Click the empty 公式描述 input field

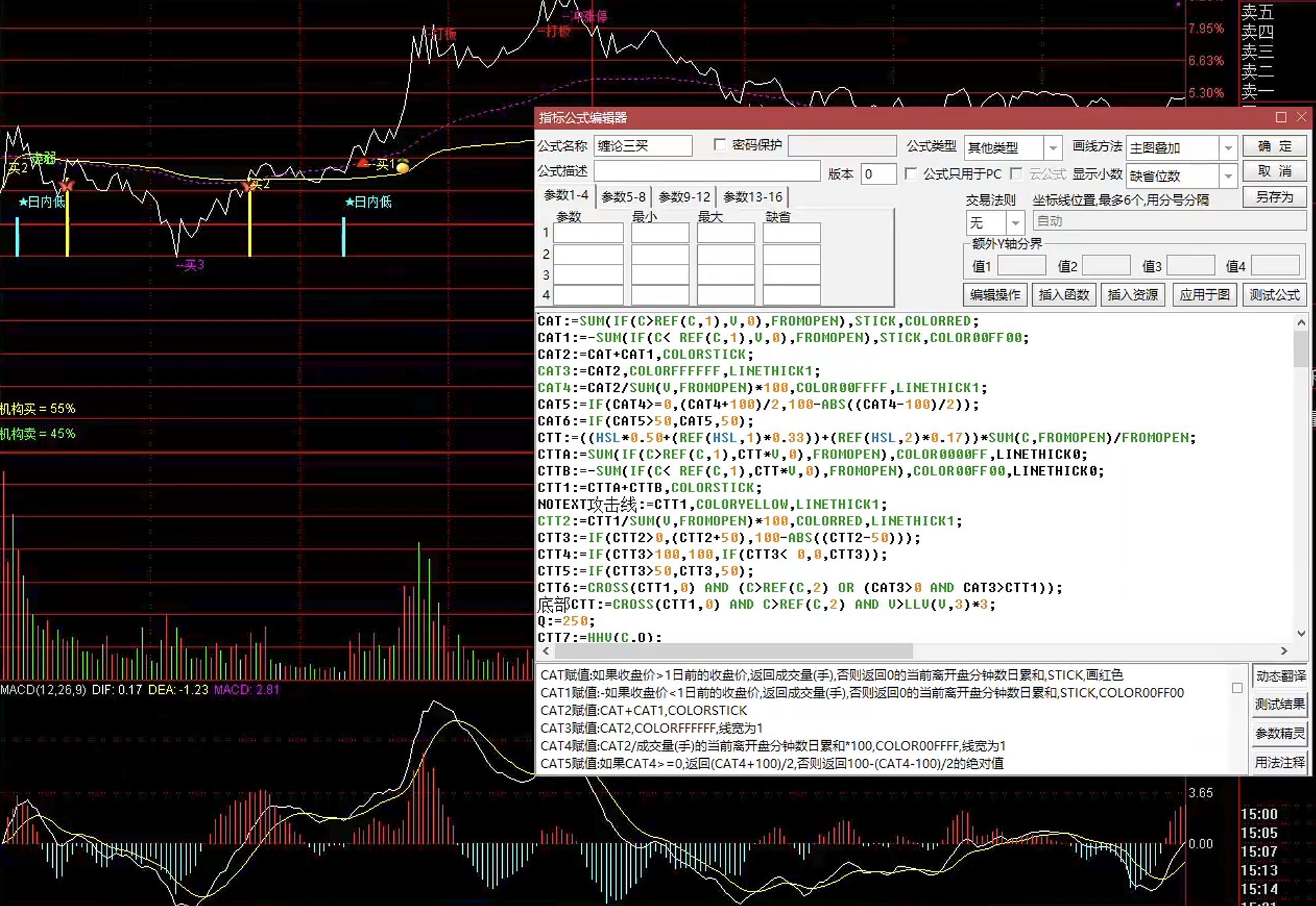[x=707, y=171]
